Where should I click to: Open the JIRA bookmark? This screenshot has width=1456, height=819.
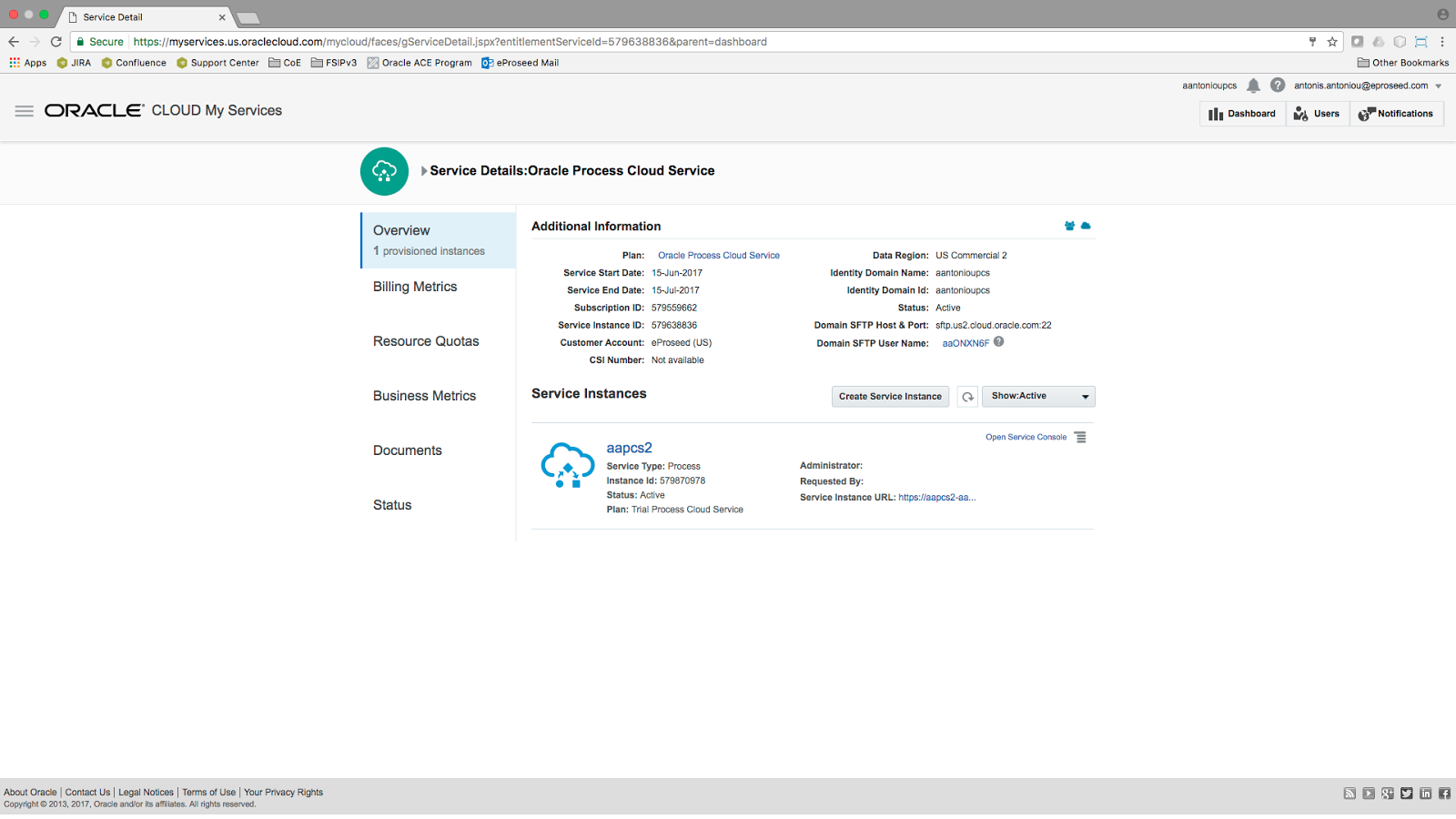click(74, 63)
